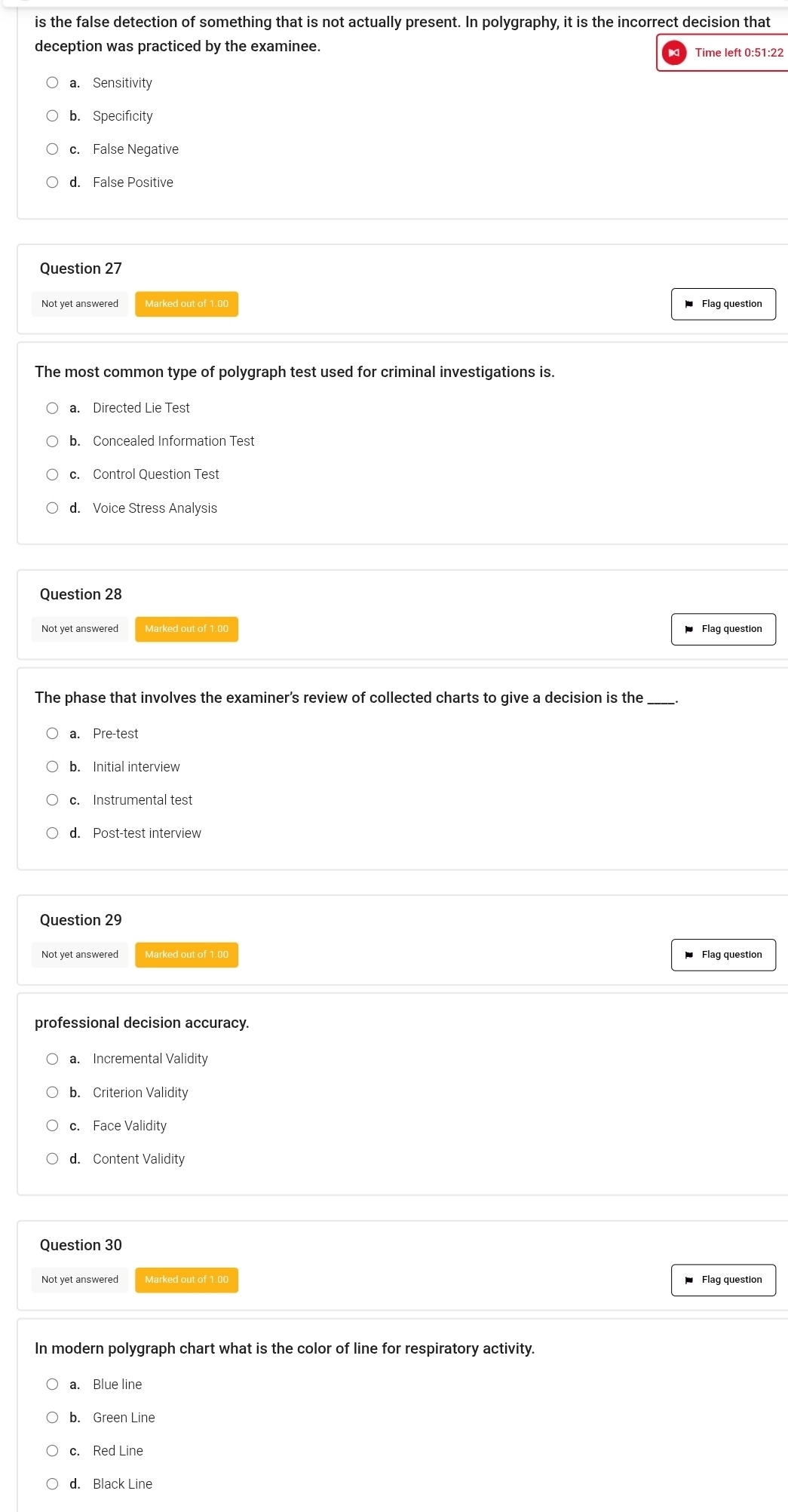Click the red timer toggle icon
Screen dimensions: 788x1512
click(674, 53)
